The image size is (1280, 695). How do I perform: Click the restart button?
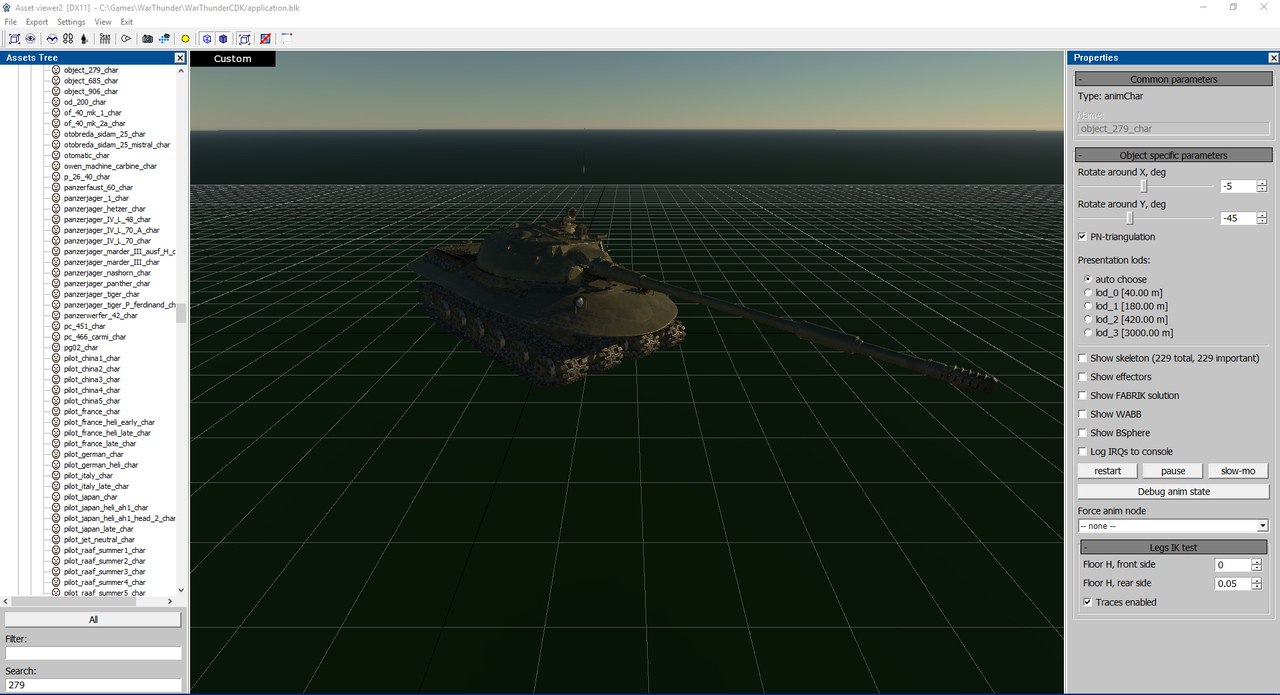tap(1108, 471)
